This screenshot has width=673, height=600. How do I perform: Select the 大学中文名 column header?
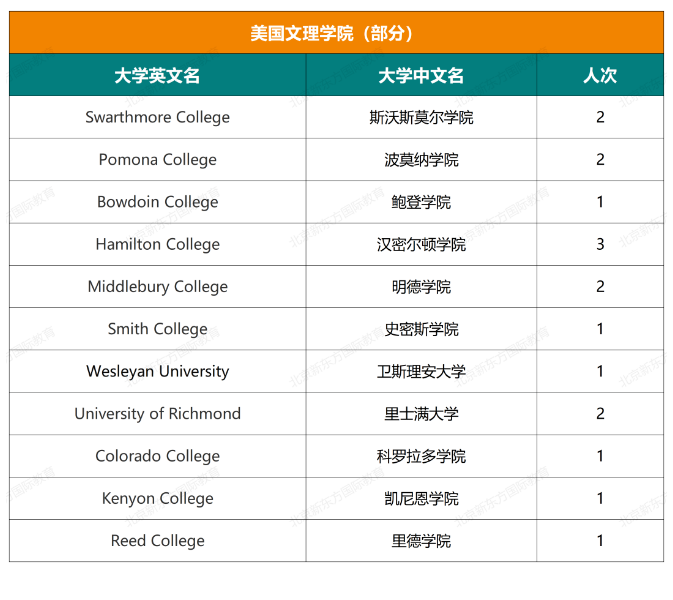[421, 75]
